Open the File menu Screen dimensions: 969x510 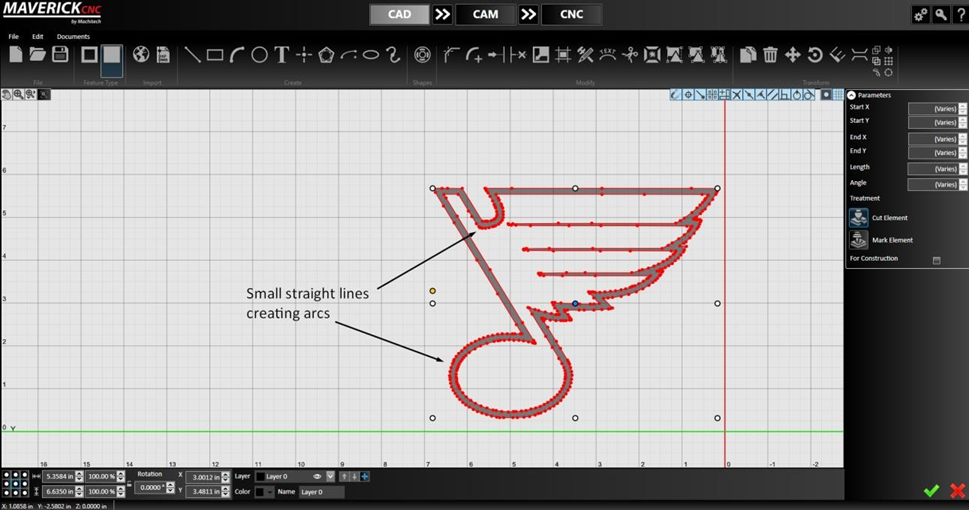tap(14, 36)
